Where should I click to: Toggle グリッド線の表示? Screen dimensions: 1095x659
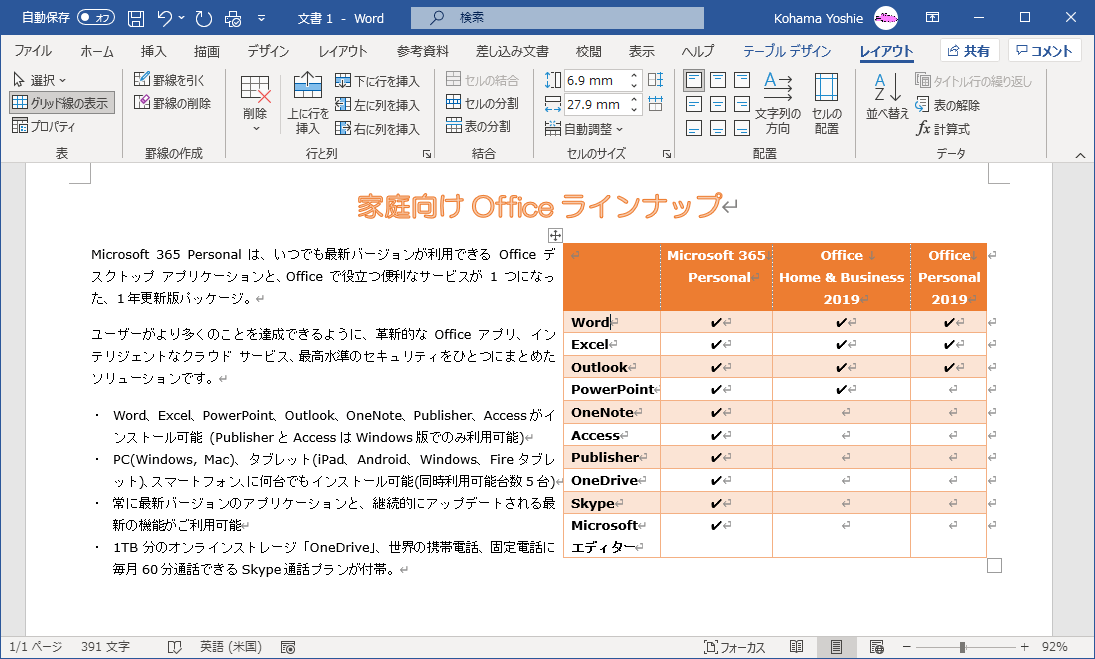pos(61,103)
